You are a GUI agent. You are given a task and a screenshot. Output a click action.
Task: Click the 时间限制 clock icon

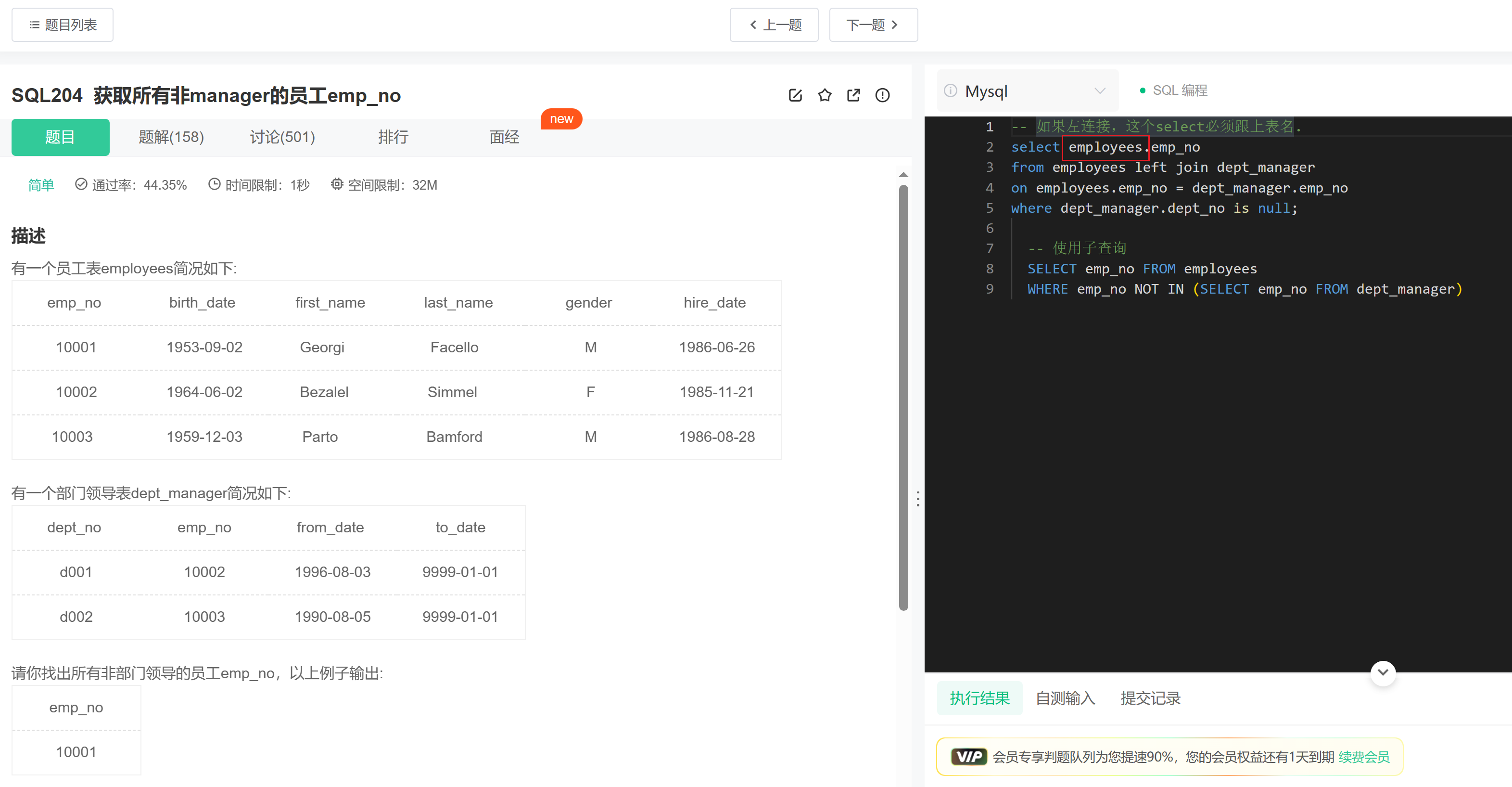[214, 184]
